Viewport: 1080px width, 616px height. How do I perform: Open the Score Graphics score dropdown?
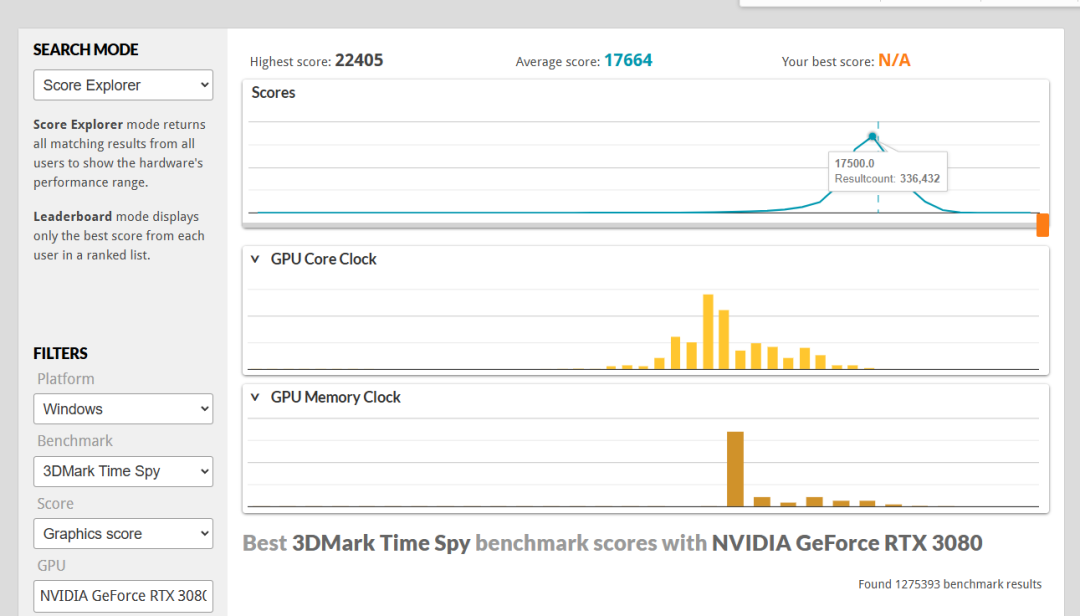pyautogui.click(x=123, y=533)
